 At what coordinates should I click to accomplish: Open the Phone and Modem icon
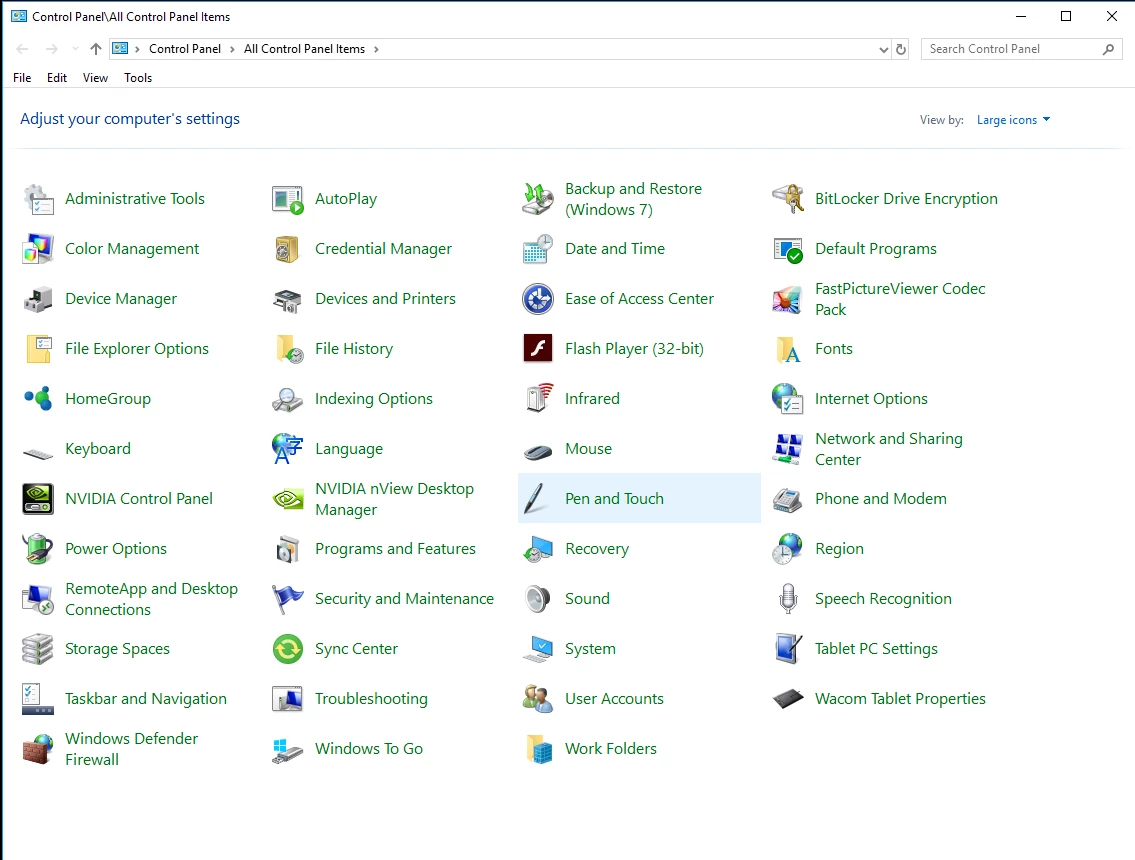788,499
